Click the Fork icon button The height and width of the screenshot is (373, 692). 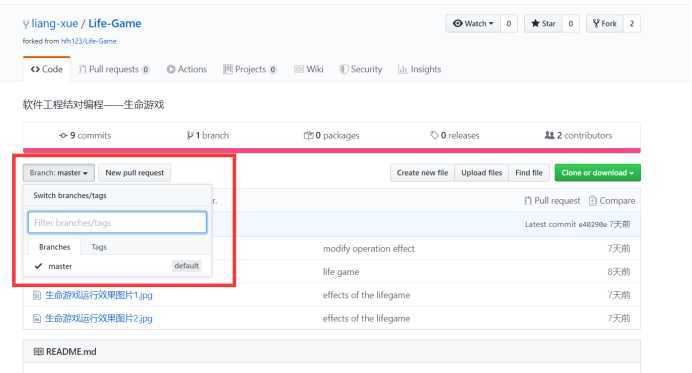[x=596, y=23]
